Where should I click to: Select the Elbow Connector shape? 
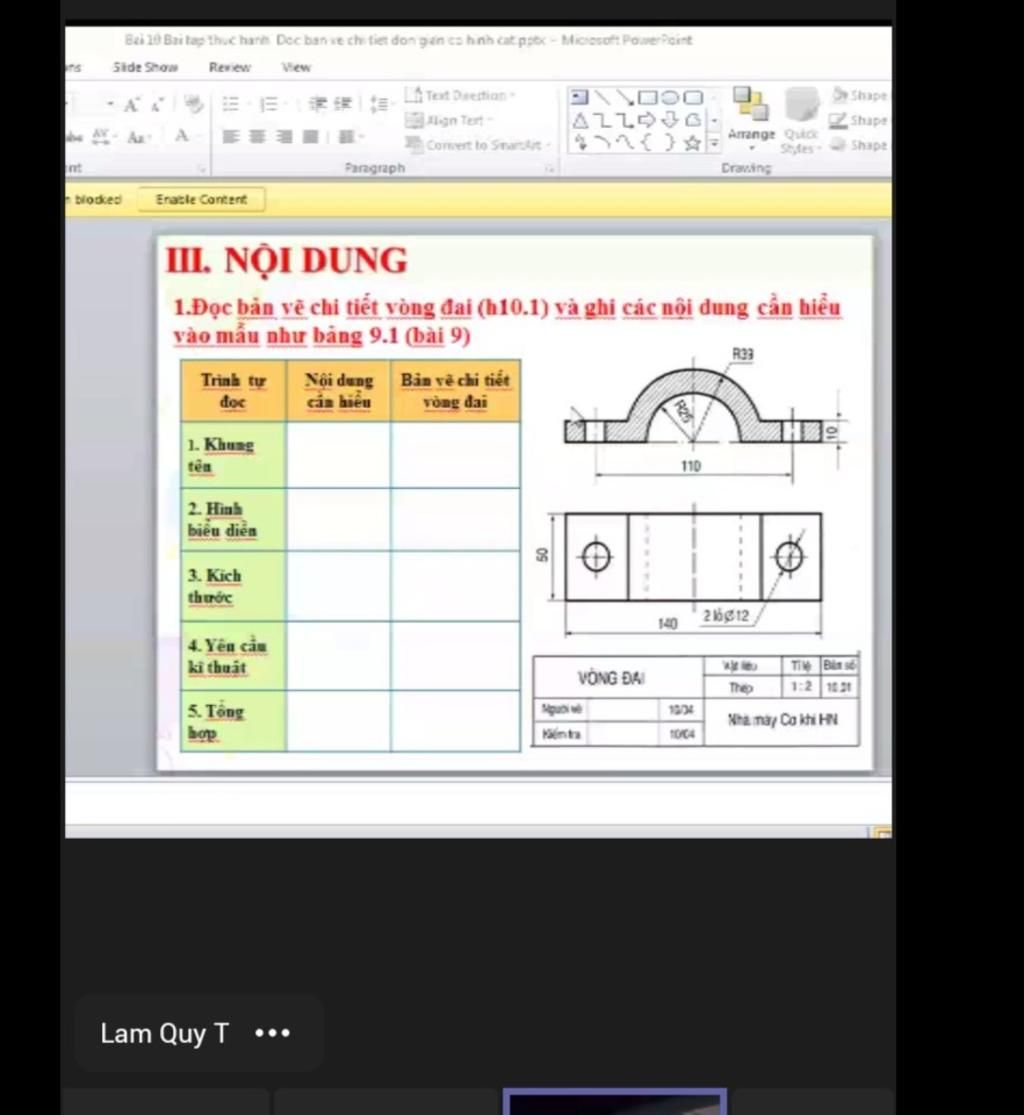coord(602,120)
